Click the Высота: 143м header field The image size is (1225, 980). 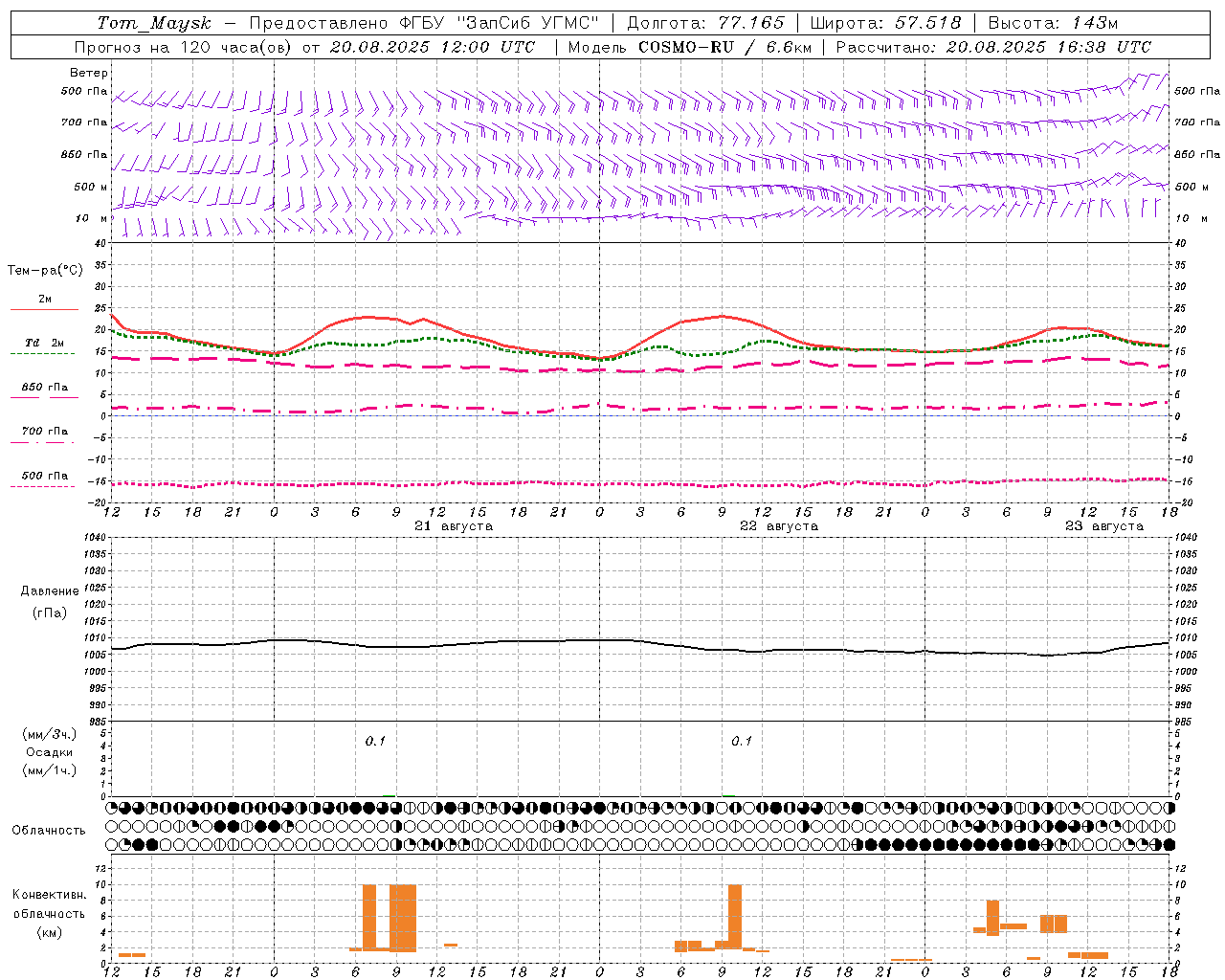pyautogui.click(x=1053, y=23)
